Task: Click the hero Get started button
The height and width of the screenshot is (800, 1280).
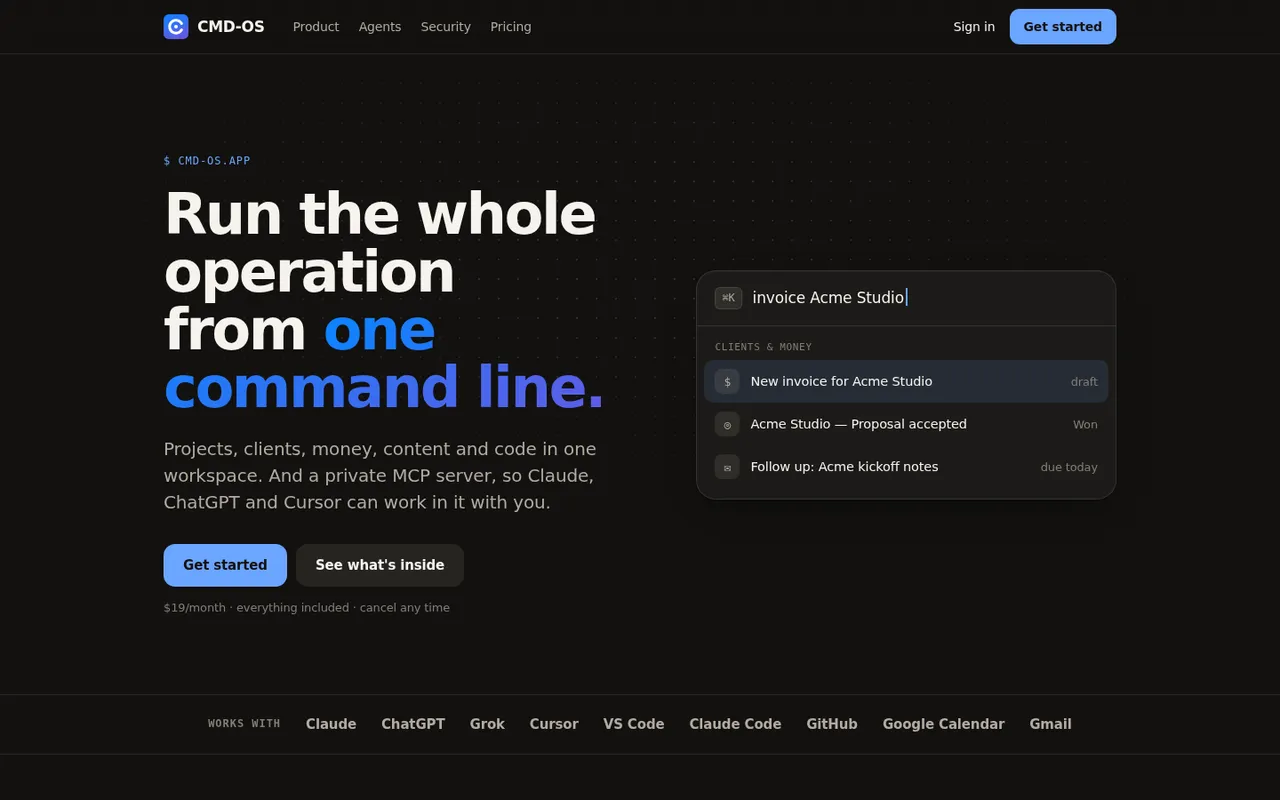Action: pyautogui.click(x=225, y=565)
